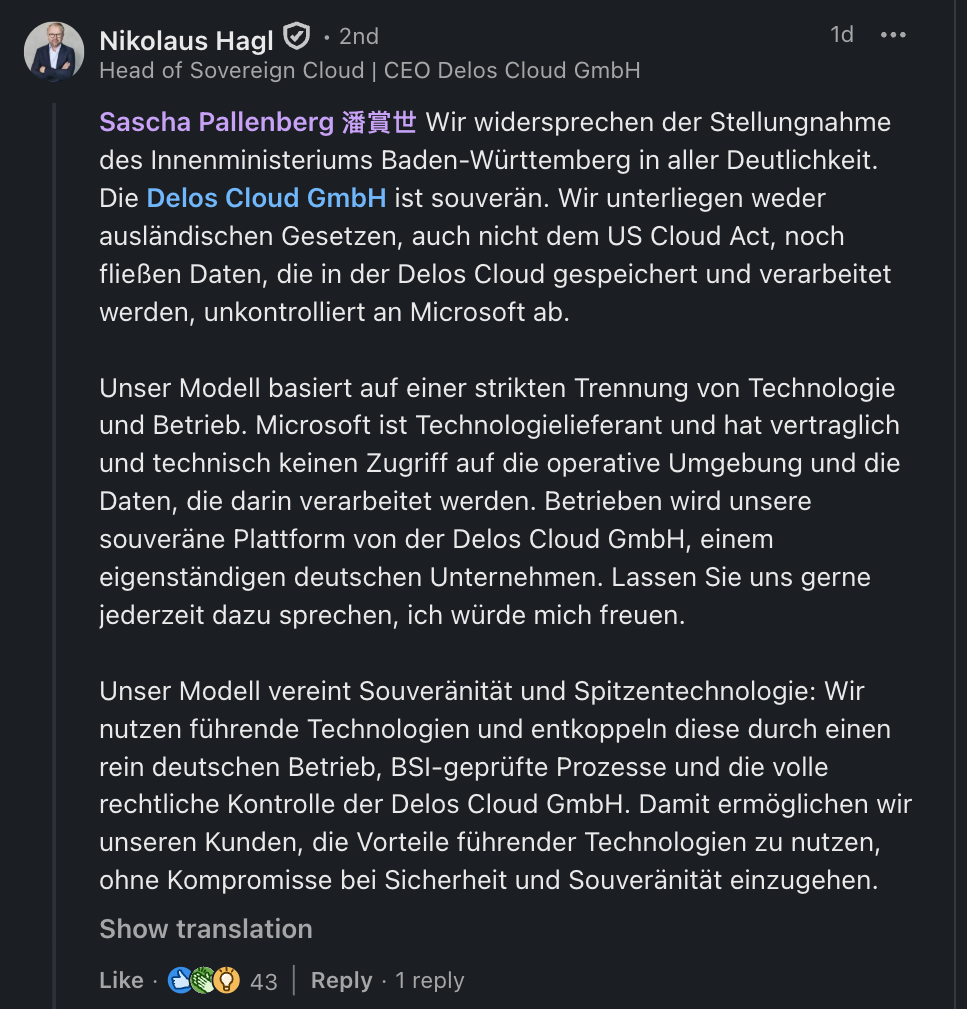Screen dimensions: 967x1009
Task: View the 43 reactions list
Action: [264, 981]
